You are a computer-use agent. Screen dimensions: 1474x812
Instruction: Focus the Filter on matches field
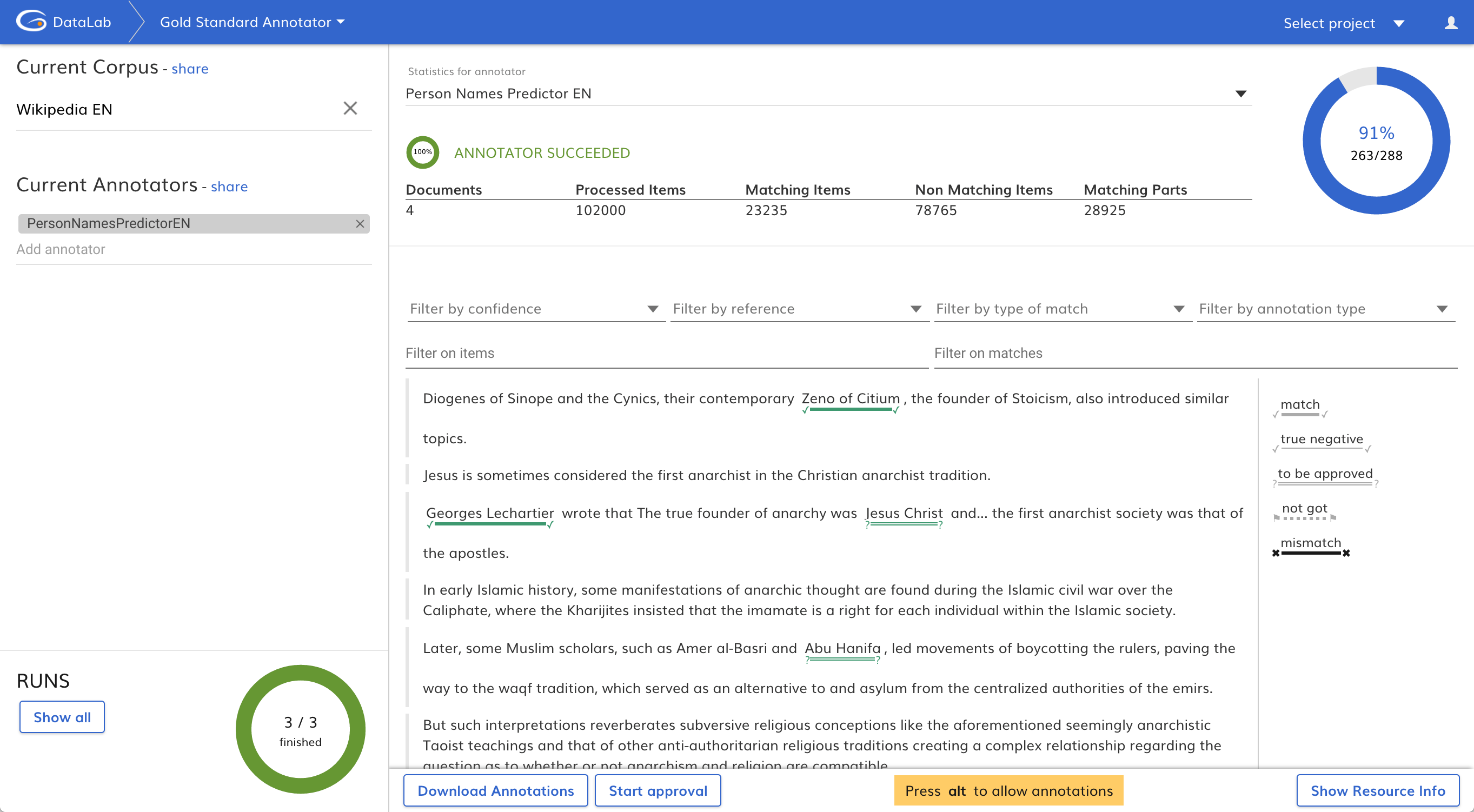(x=1195, y=354)
